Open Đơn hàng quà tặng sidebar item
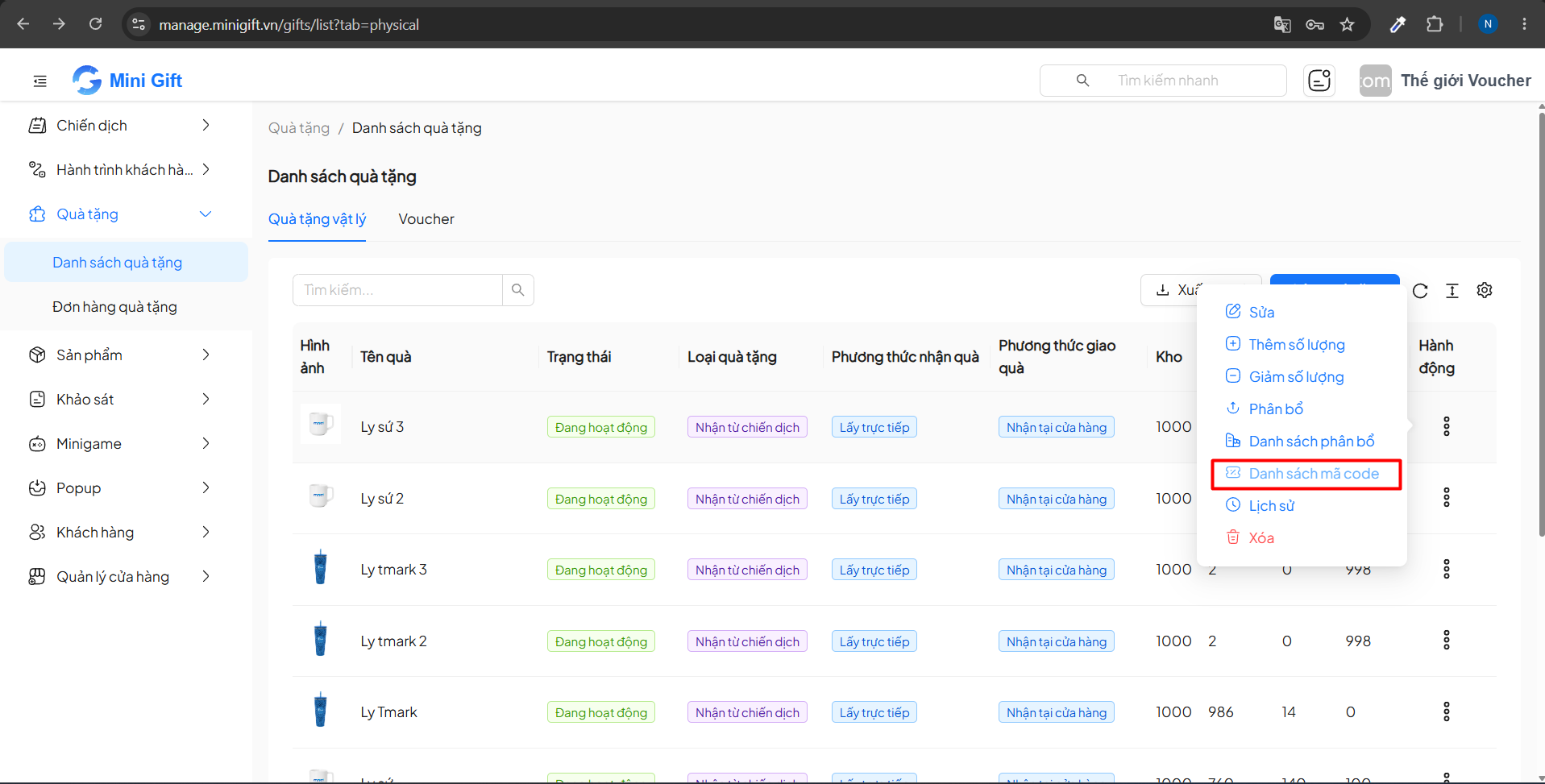 [126, 306]
